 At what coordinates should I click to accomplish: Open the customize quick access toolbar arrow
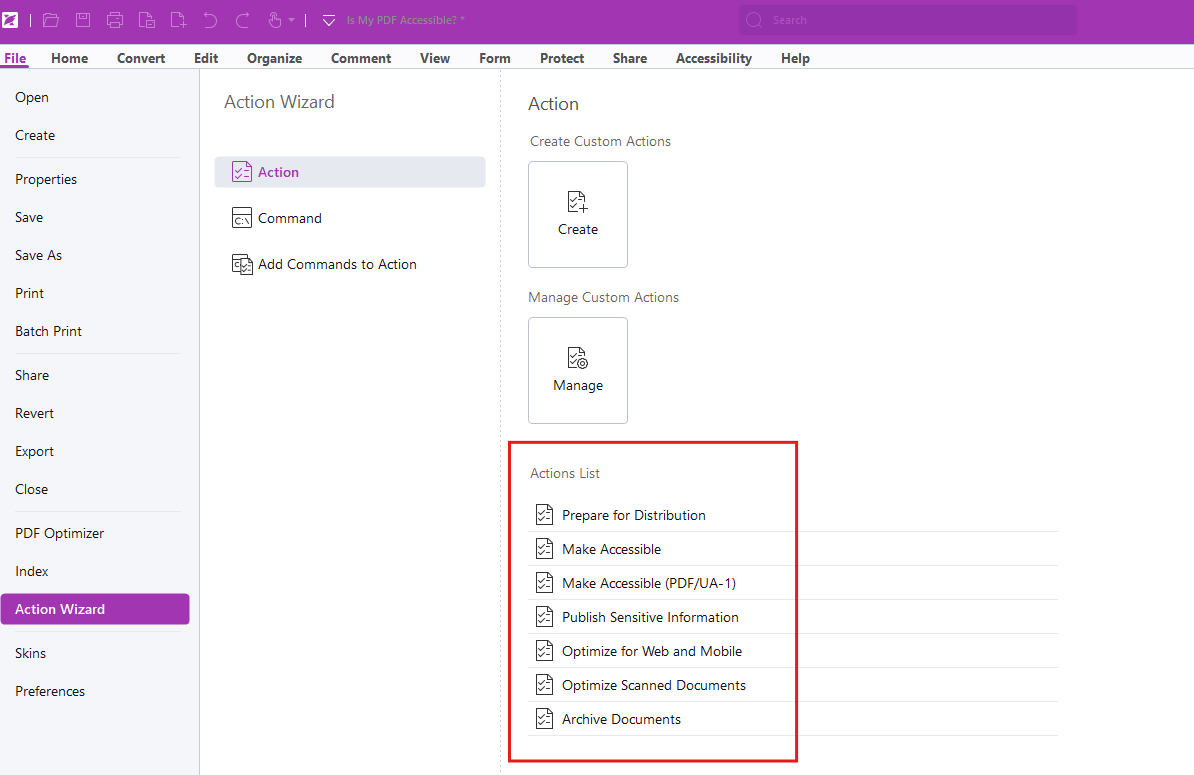[x=329, y=21]
